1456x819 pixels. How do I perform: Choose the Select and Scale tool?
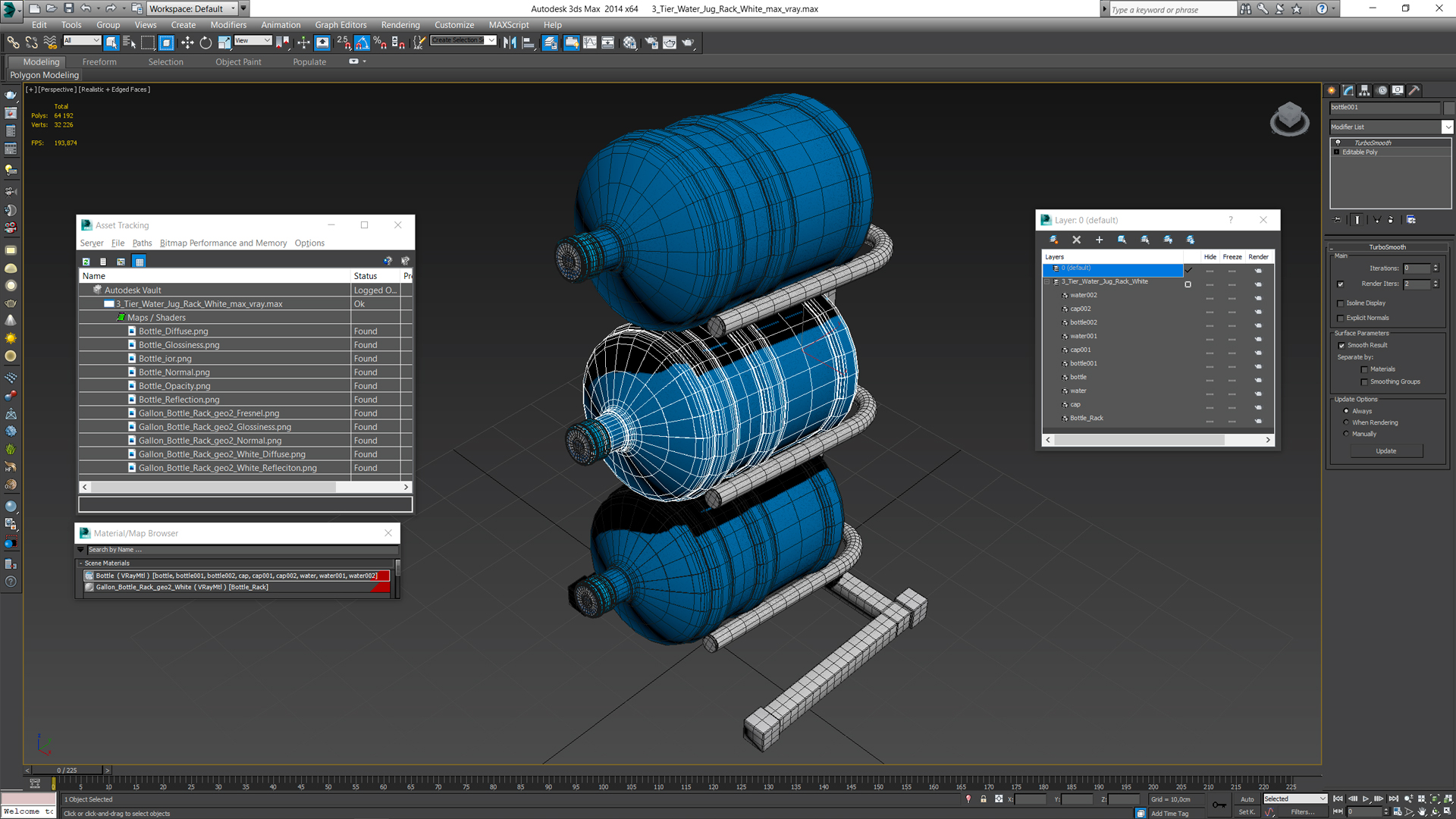coord(224,42)
